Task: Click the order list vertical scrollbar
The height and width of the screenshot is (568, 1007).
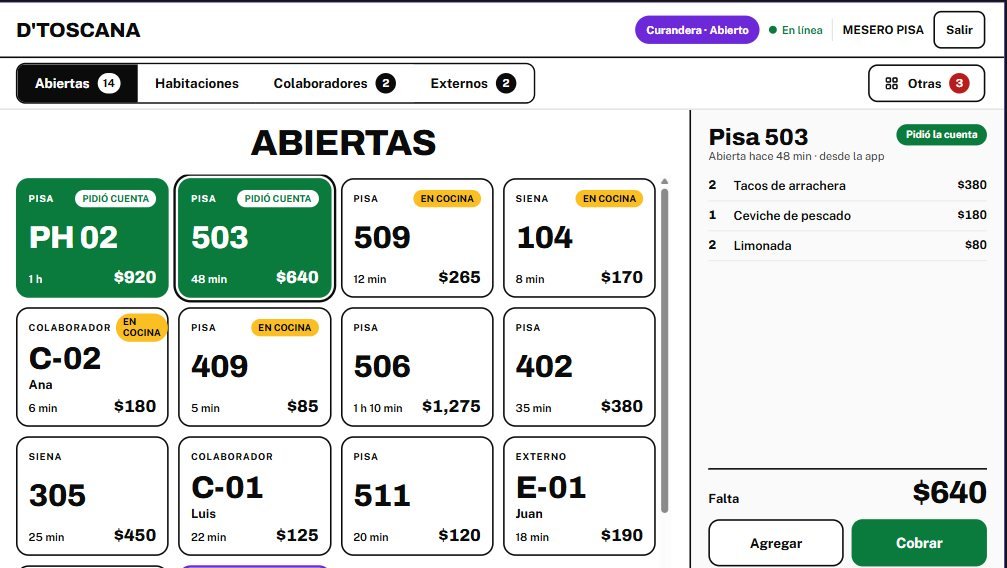Action: 665,350
